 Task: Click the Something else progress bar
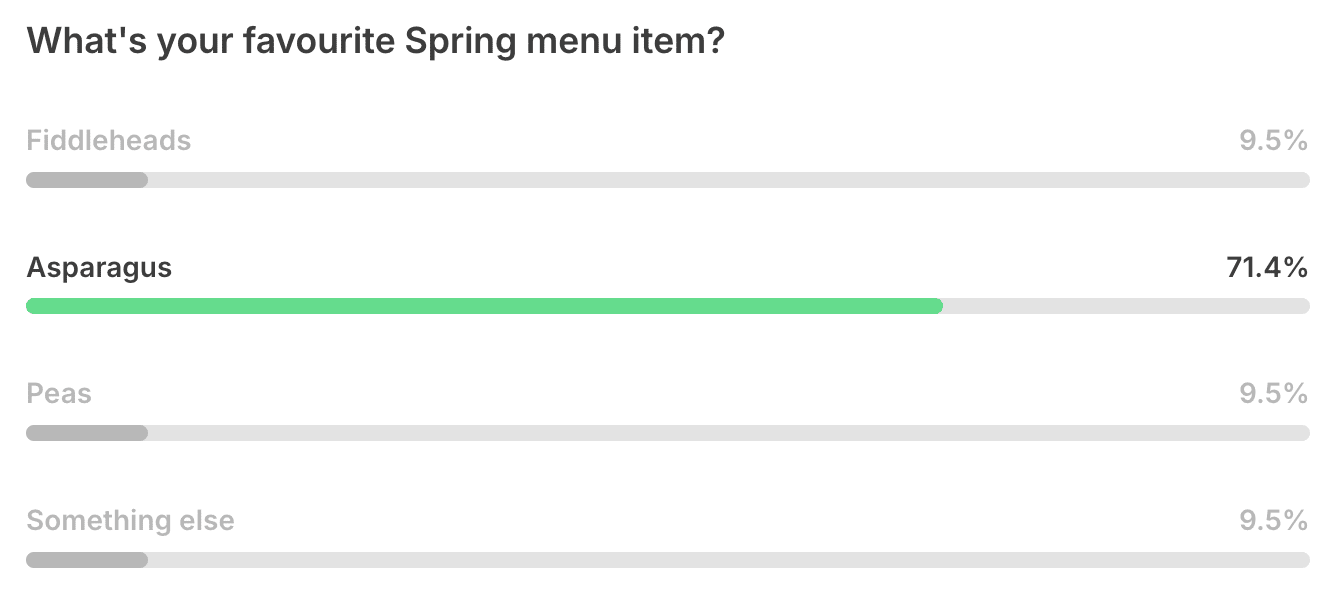pos(668,560)
